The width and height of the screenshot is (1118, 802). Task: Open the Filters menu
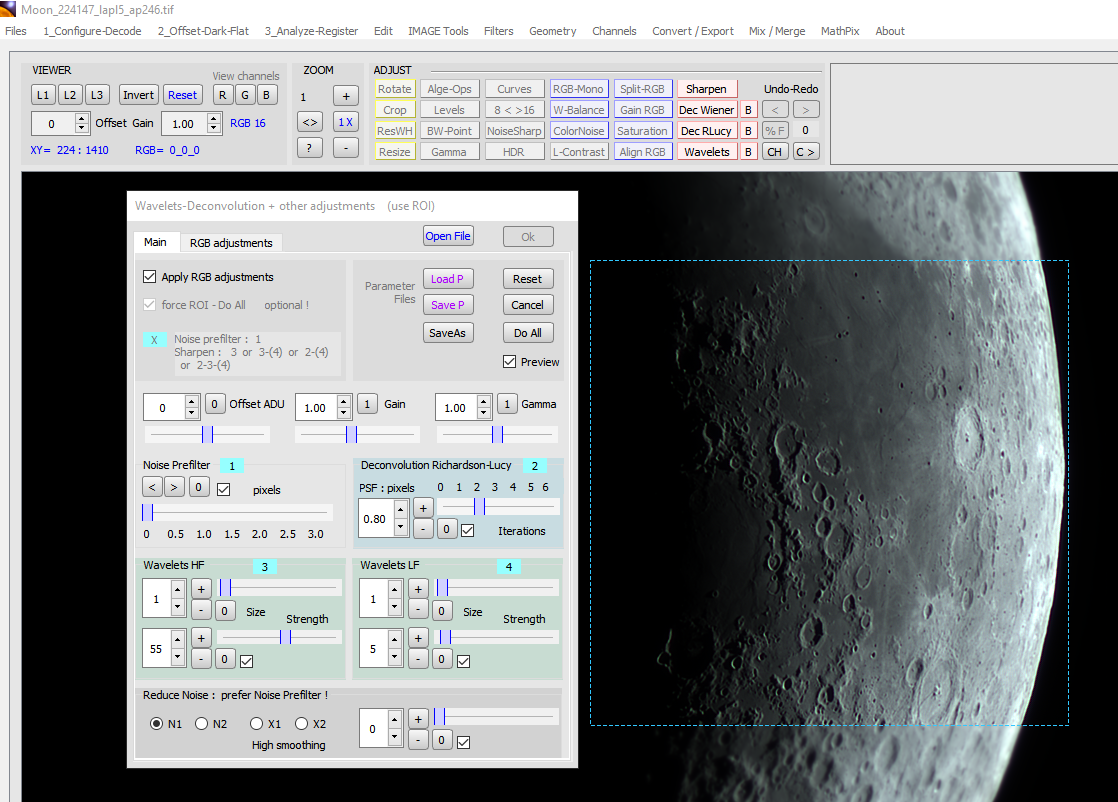498,31
